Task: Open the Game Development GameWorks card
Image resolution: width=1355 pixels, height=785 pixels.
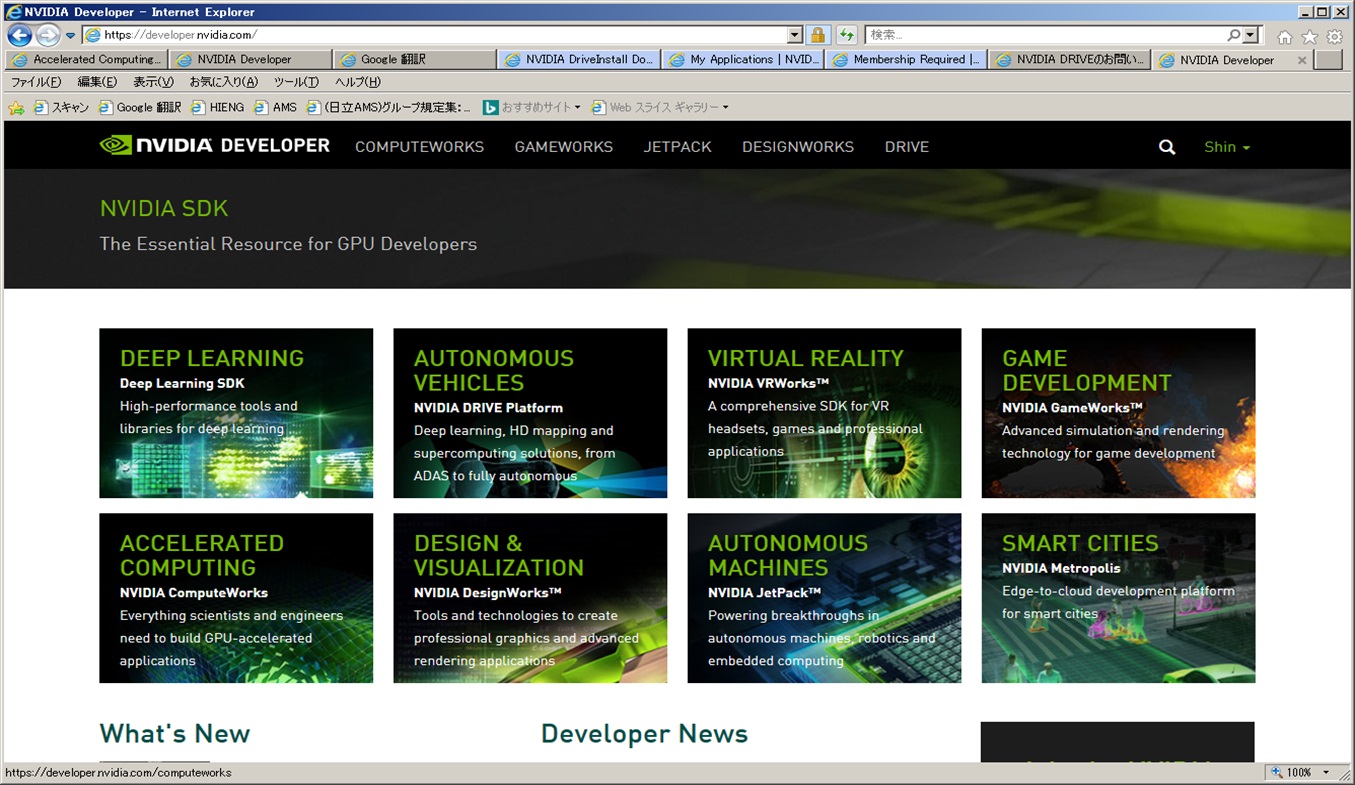Action: click(x=1118, y=413)
